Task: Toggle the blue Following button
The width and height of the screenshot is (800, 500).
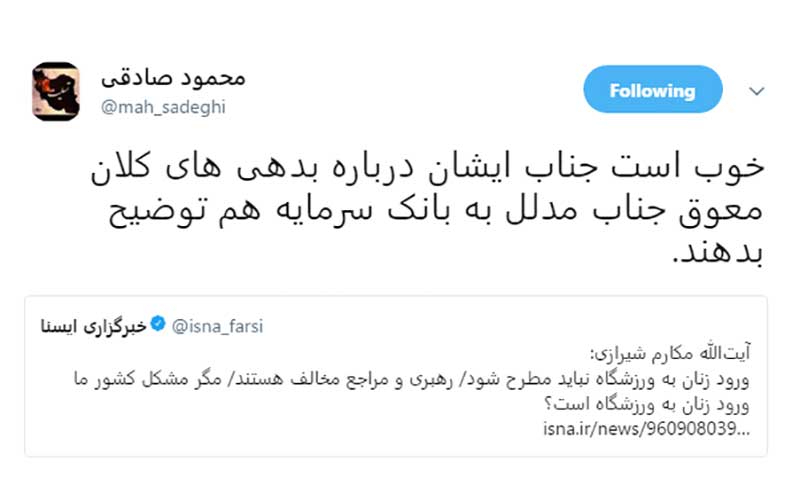Action: [652, 90]
